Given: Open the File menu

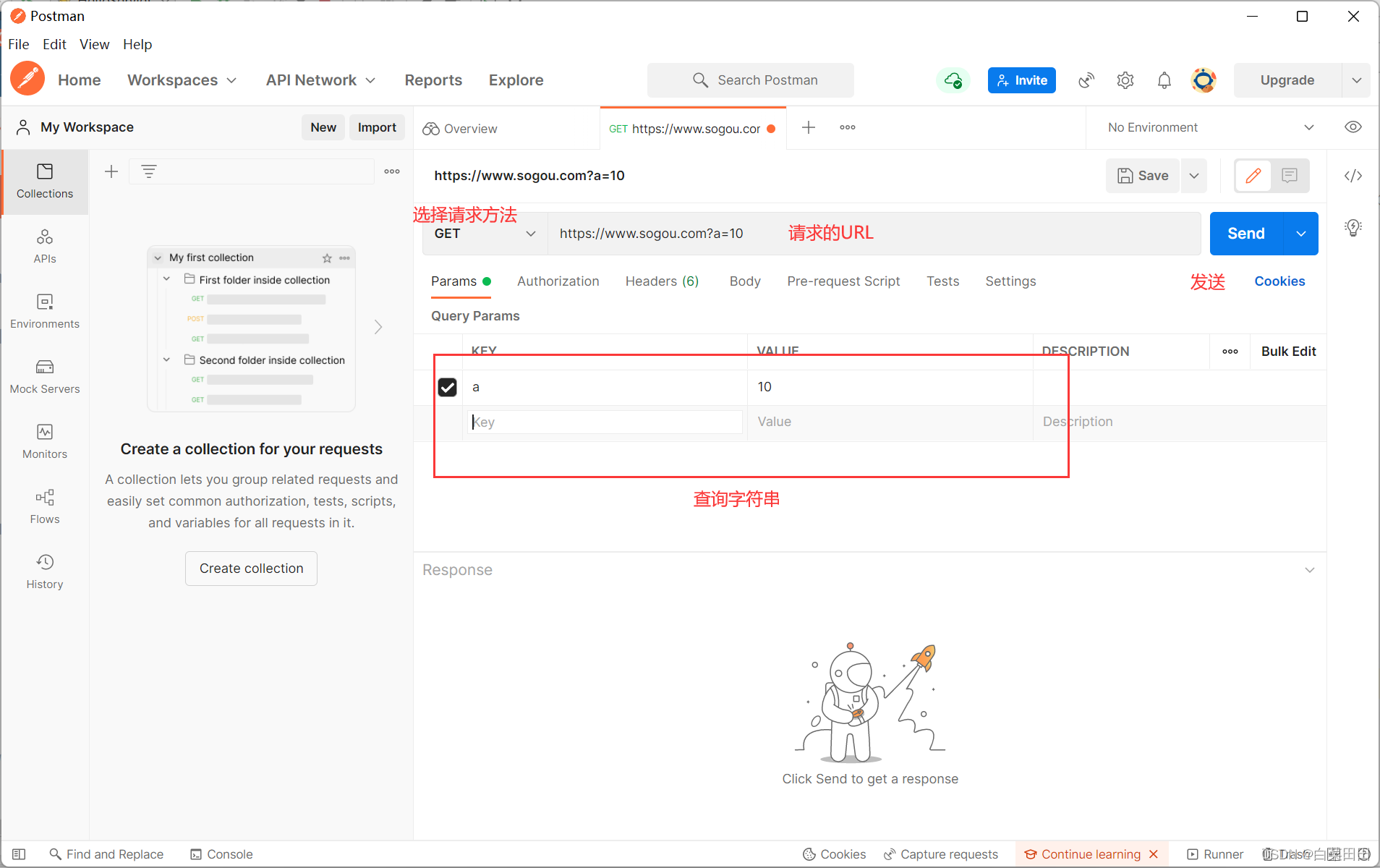Looking at the screenshot, I should click(19, 44).
